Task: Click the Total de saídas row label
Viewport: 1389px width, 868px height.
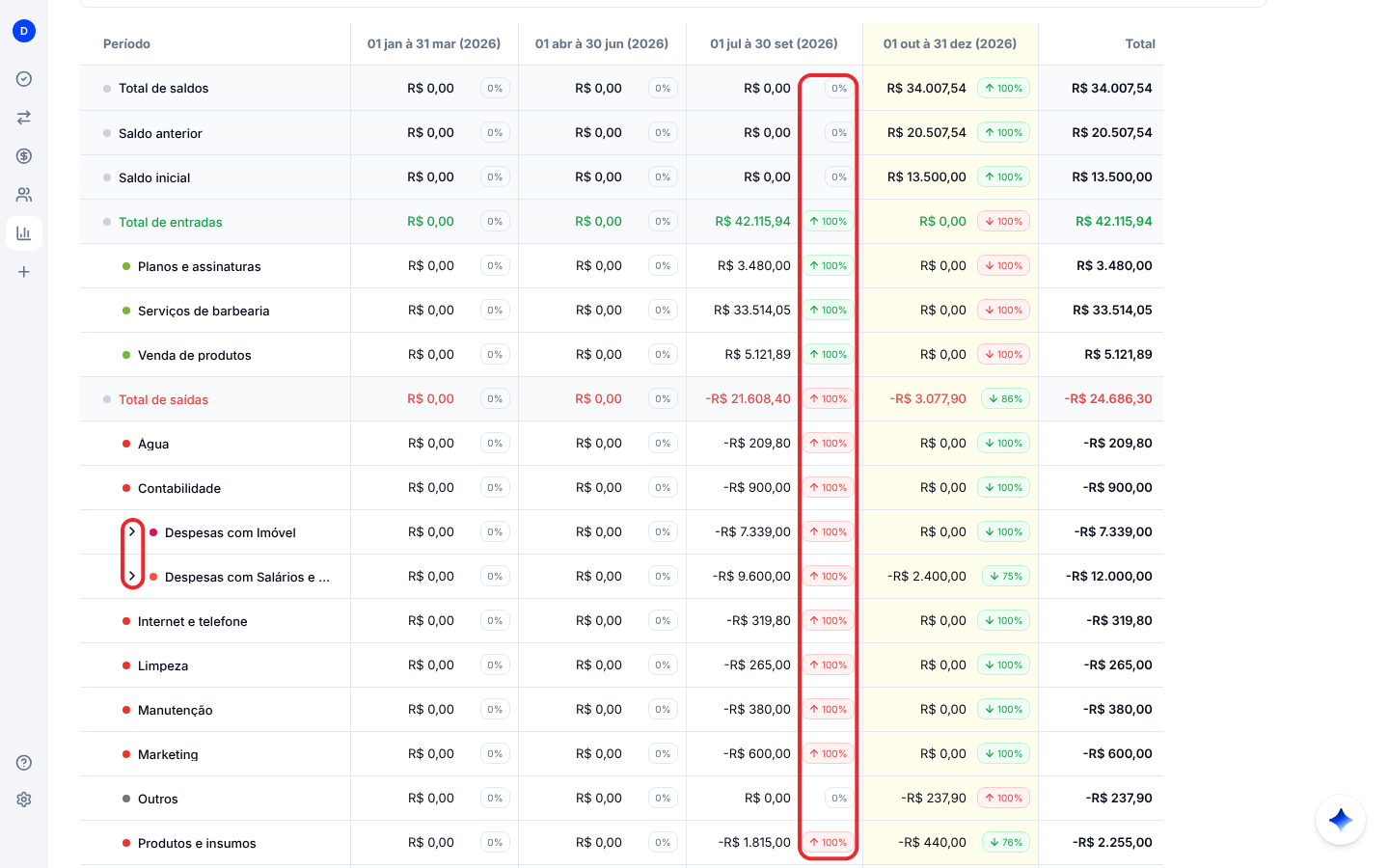Action: click(163, 399)
